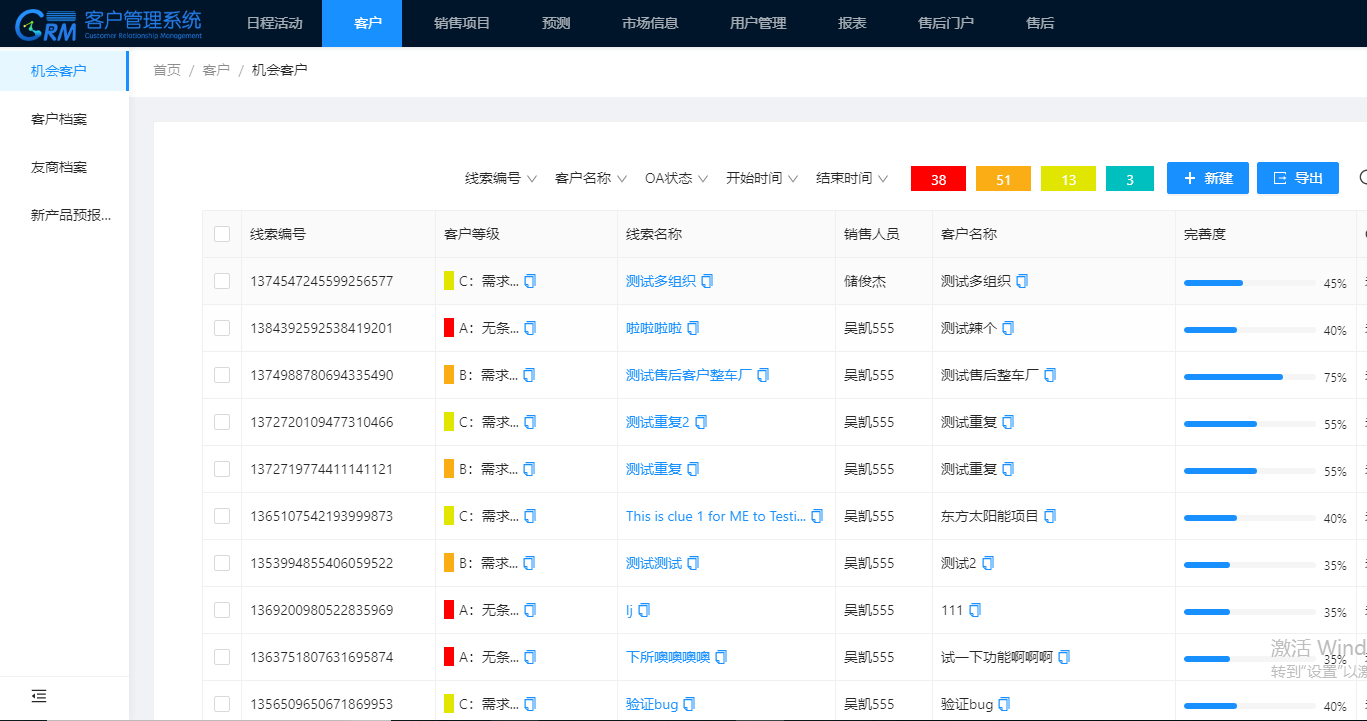Open the 销售项目 top menu
This screenshot has height=721, width=1367.
pyautogui.click(x=462, y=23)
